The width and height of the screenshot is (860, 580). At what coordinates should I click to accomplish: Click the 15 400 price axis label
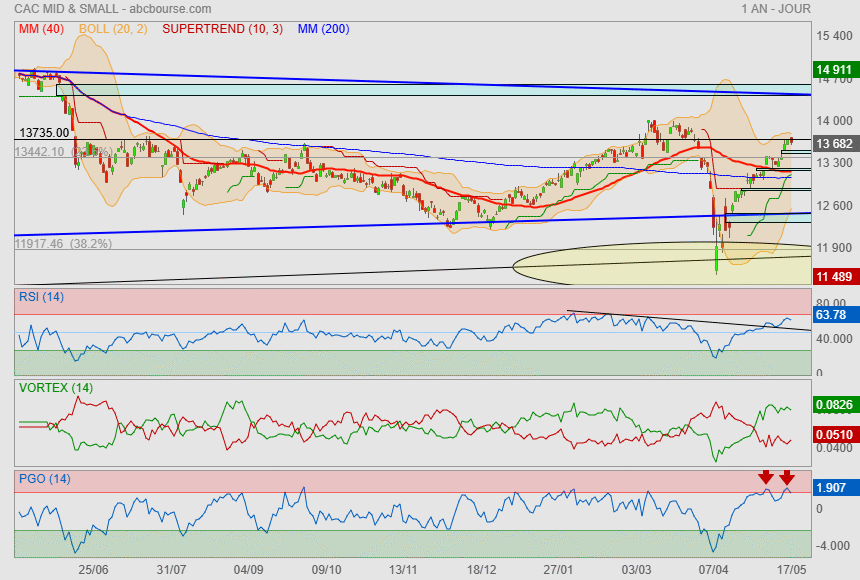(x=834, y=36)
